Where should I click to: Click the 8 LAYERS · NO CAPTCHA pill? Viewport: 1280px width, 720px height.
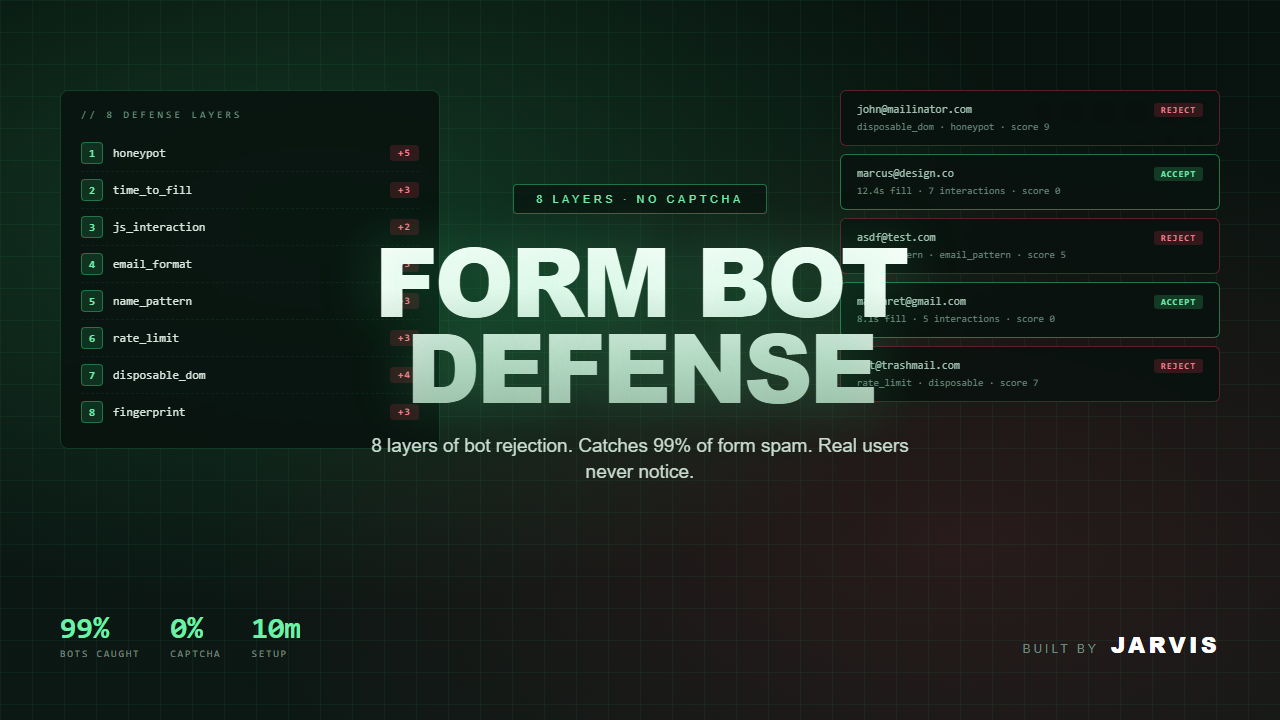point(640,199)
